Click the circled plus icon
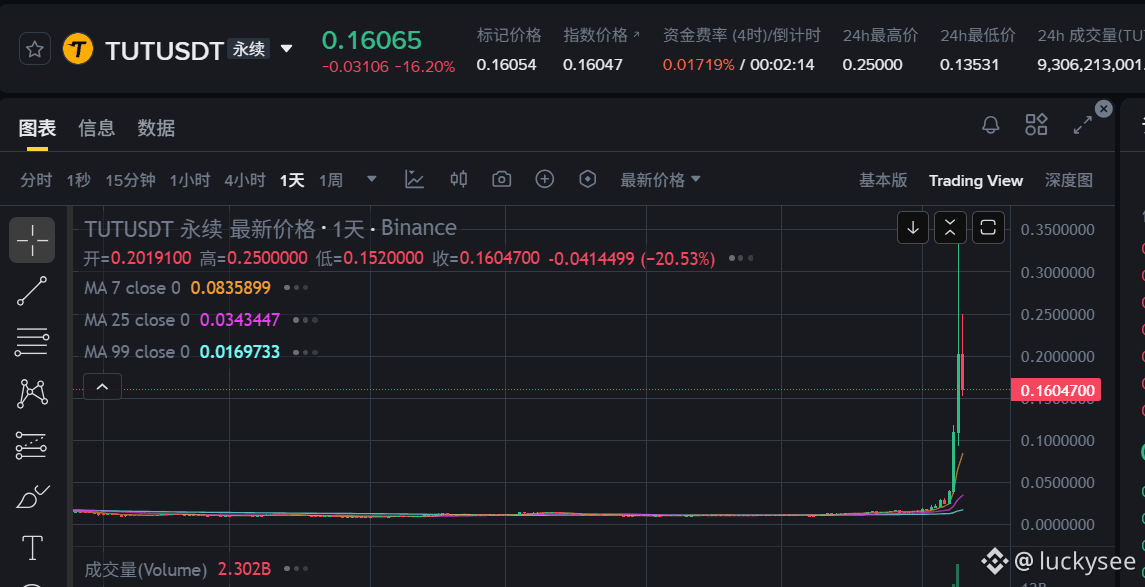Image resolution: width=1145 pixels, height=587 pixels. pos(545,179)
